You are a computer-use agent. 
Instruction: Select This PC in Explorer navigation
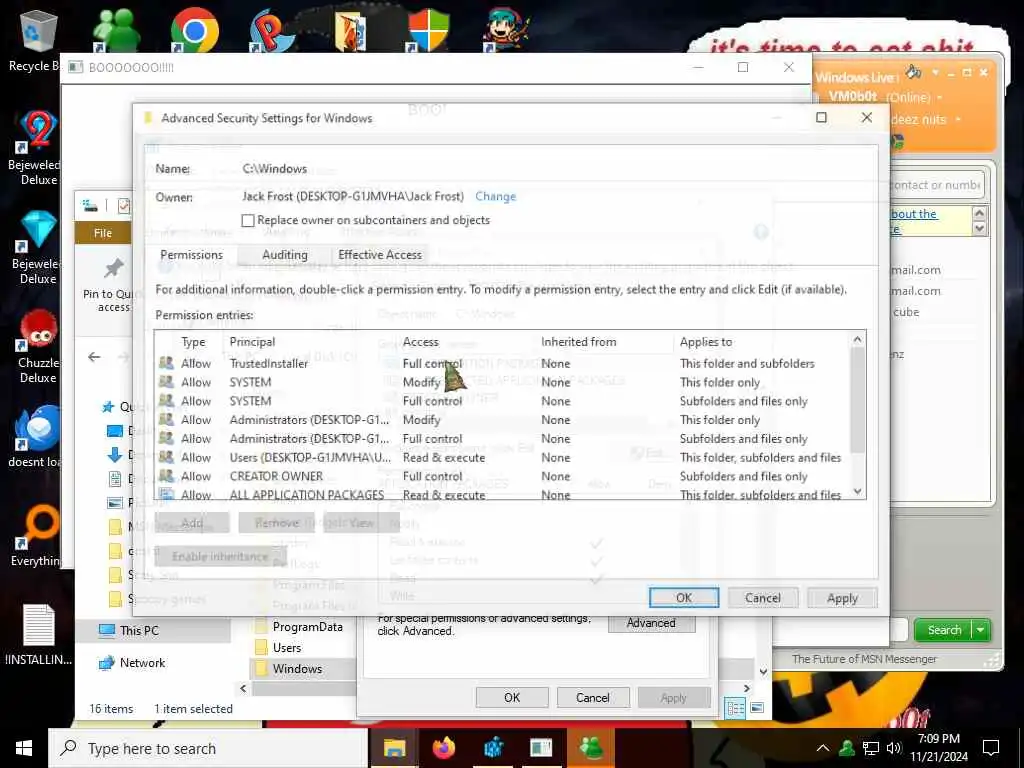(138, 631)
